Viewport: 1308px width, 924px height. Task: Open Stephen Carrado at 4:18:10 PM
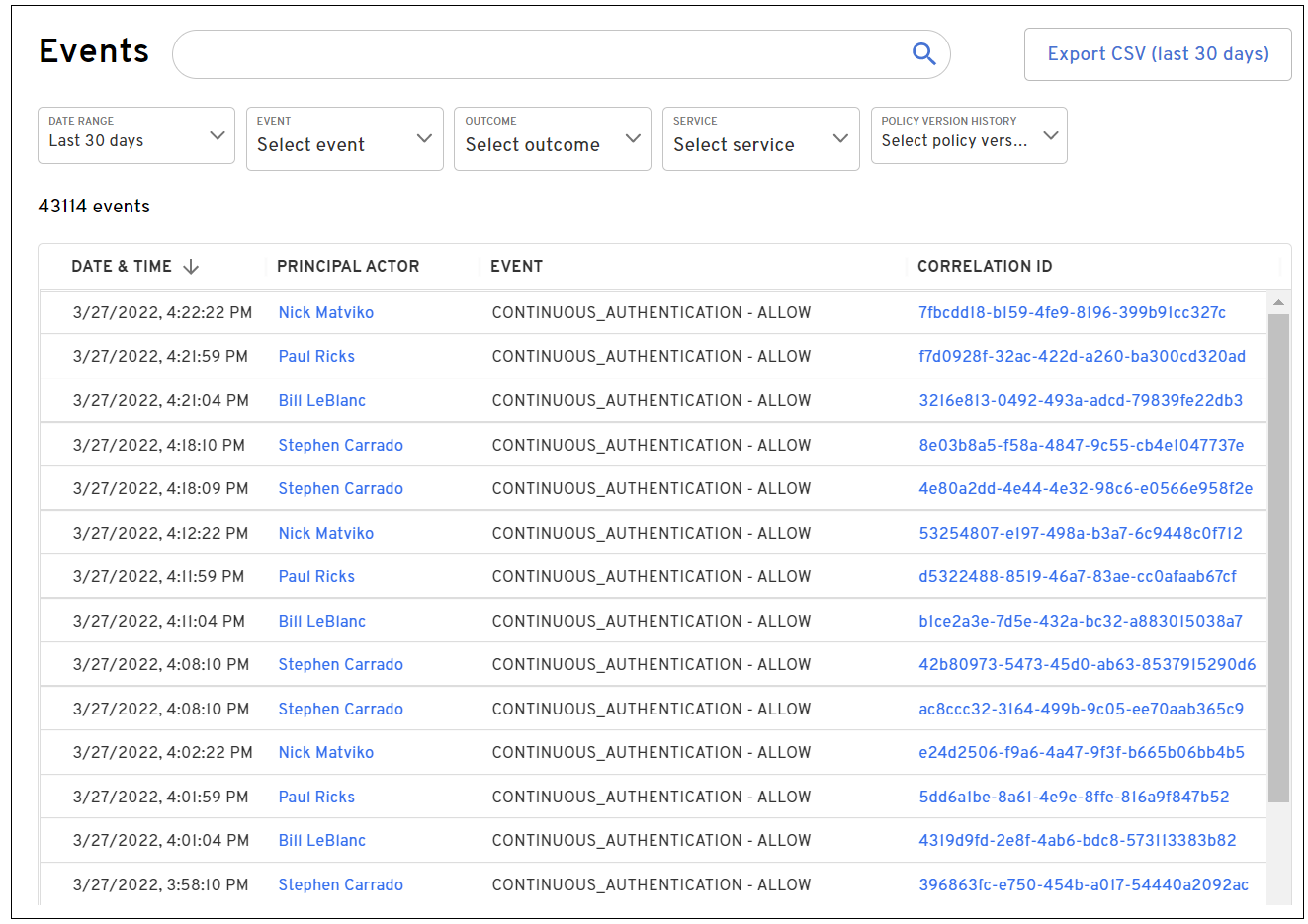coord(340,446)
